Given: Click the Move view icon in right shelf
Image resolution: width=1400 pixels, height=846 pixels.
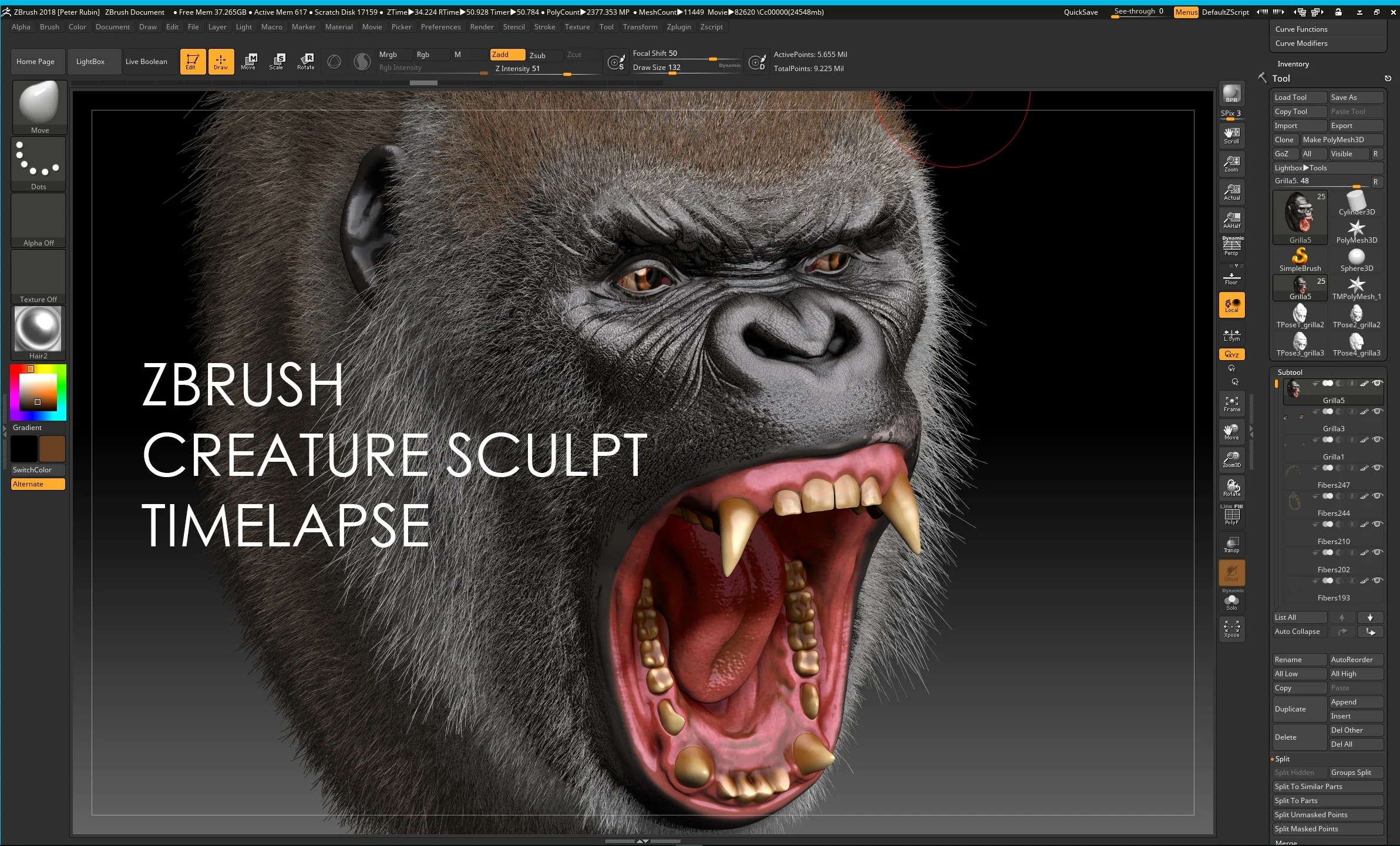Looking at the screenshot, I should pos(1231,432).
